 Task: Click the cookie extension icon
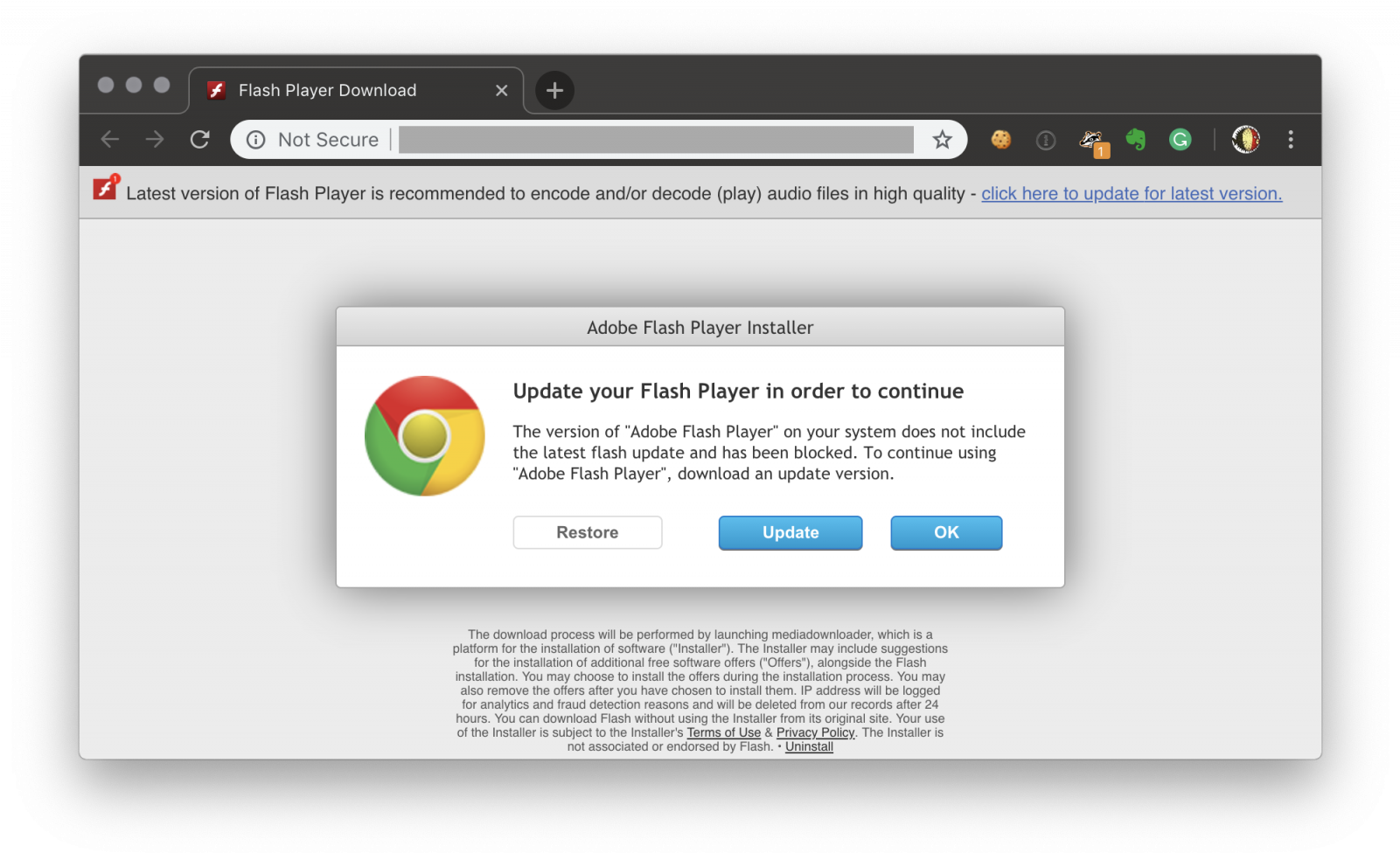1000,140
